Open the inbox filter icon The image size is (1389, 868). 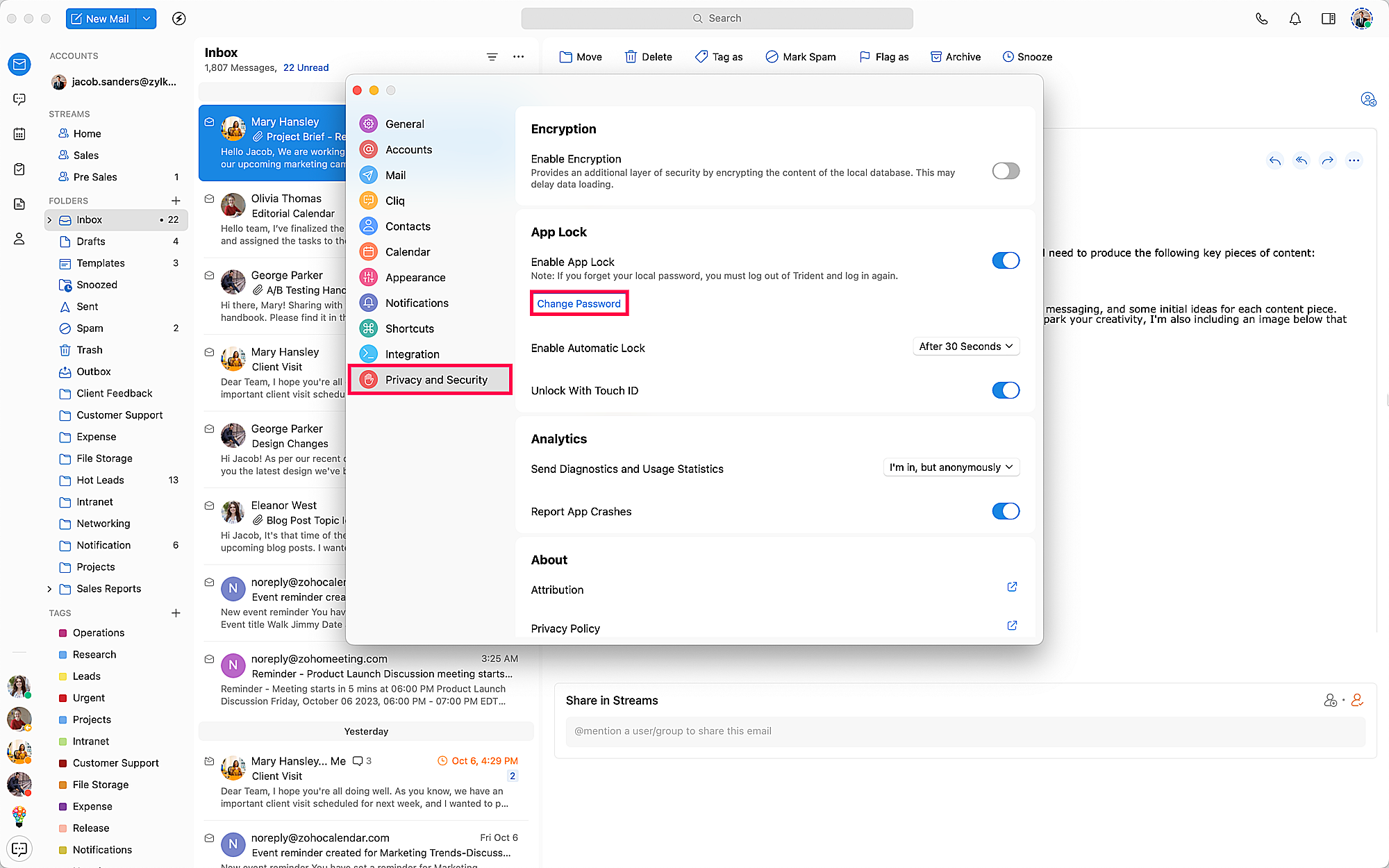tap(492, 57)
